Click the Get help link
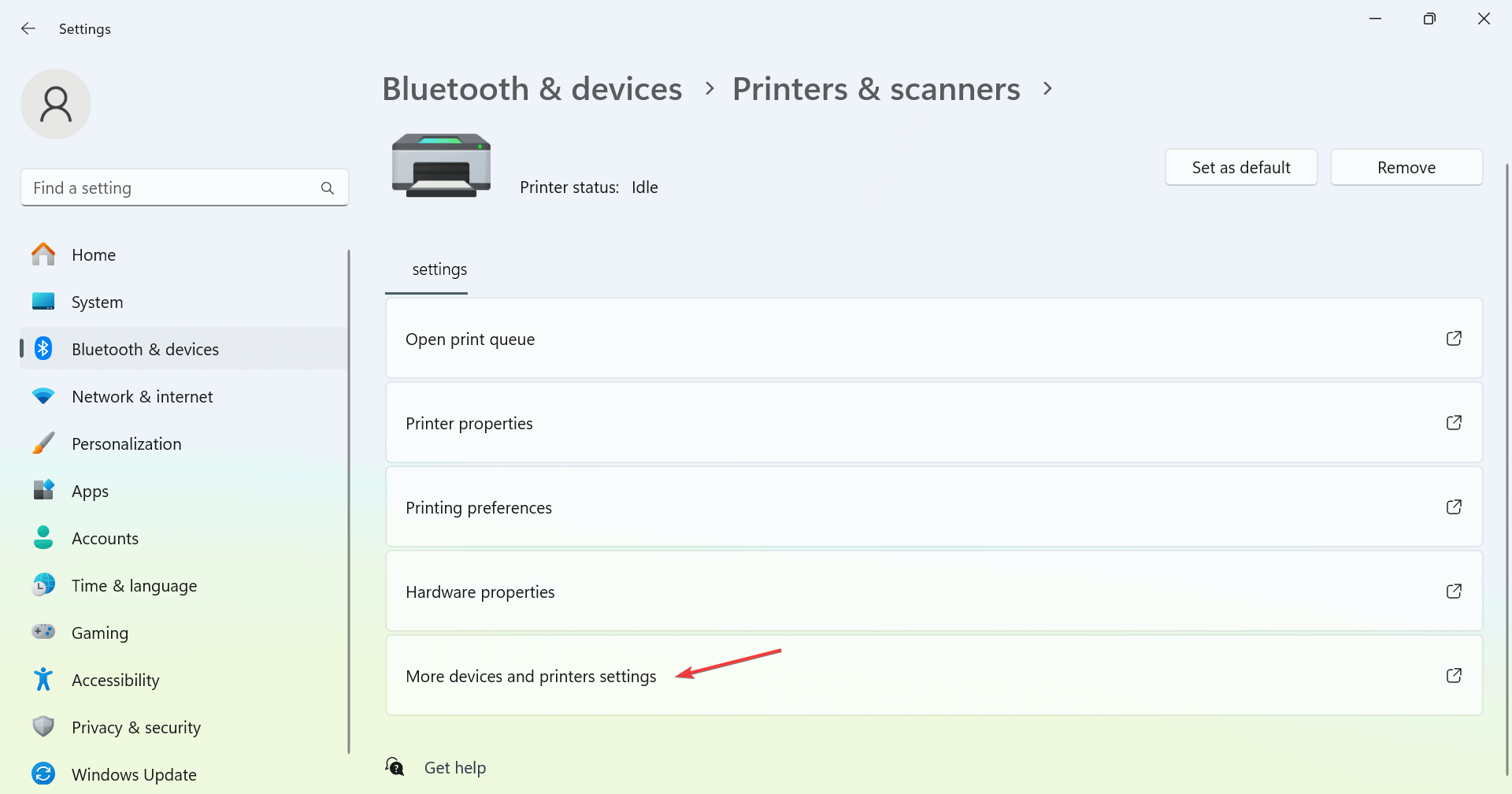The height and width of the screenshot is (794, 1512). click(x=455, y=768)
